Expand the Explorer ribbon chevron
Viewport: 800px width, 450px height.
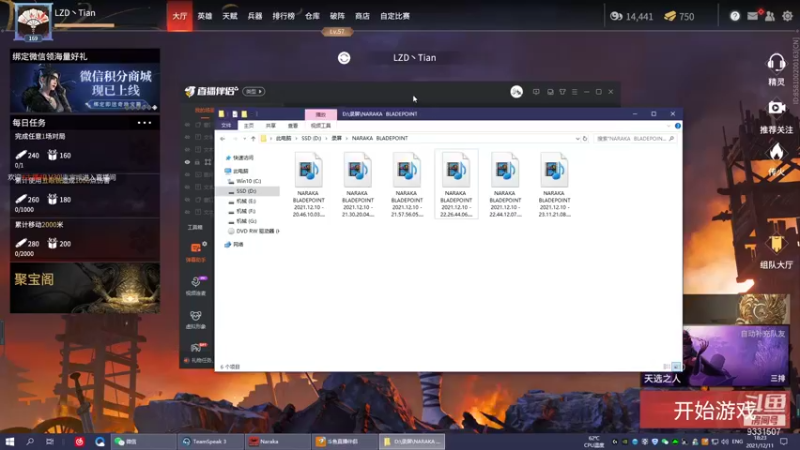click(x=668, y=126)
